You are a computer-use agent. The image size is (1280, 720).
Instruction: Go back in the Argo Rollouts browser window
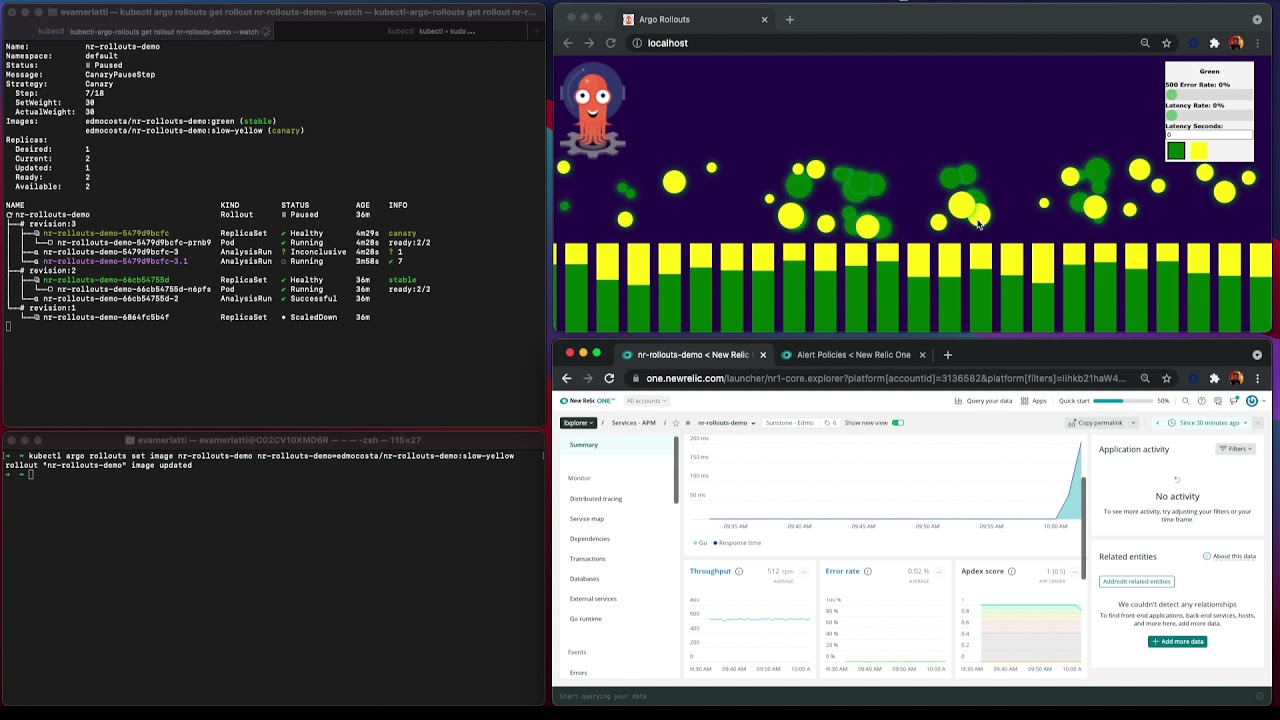tap(568, 43)
